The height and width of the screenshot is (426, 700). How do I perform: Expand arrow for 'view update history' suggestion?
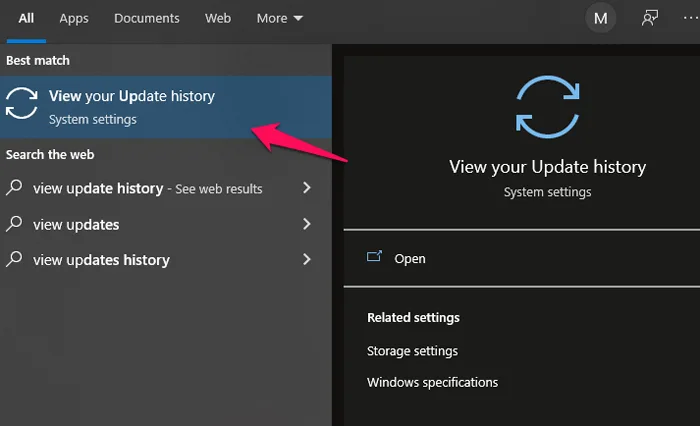click(307, 188)
